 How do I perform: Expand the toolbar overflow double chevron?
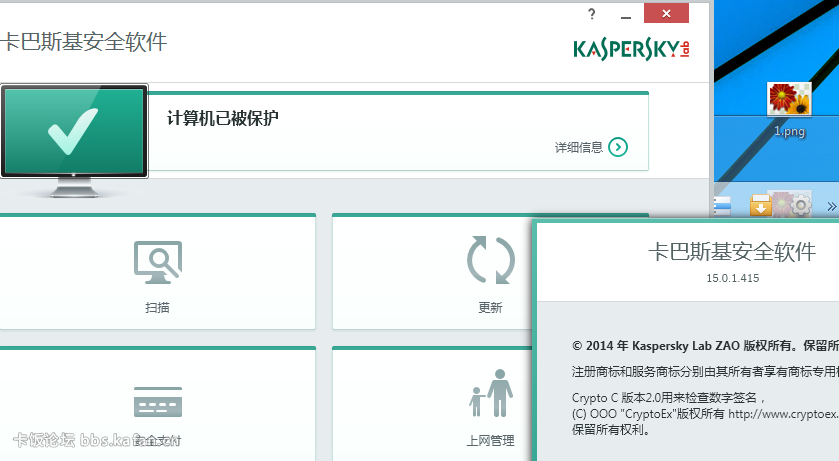pos(831,206)
